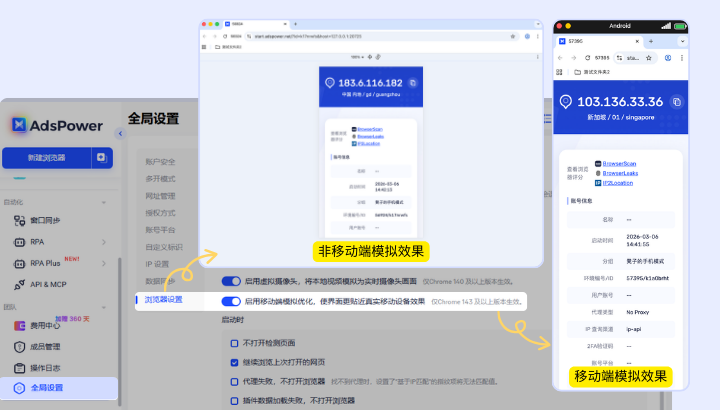720x410 pixels.
Task: Select the 多开模式 settings tab
Action: [160, 179]
